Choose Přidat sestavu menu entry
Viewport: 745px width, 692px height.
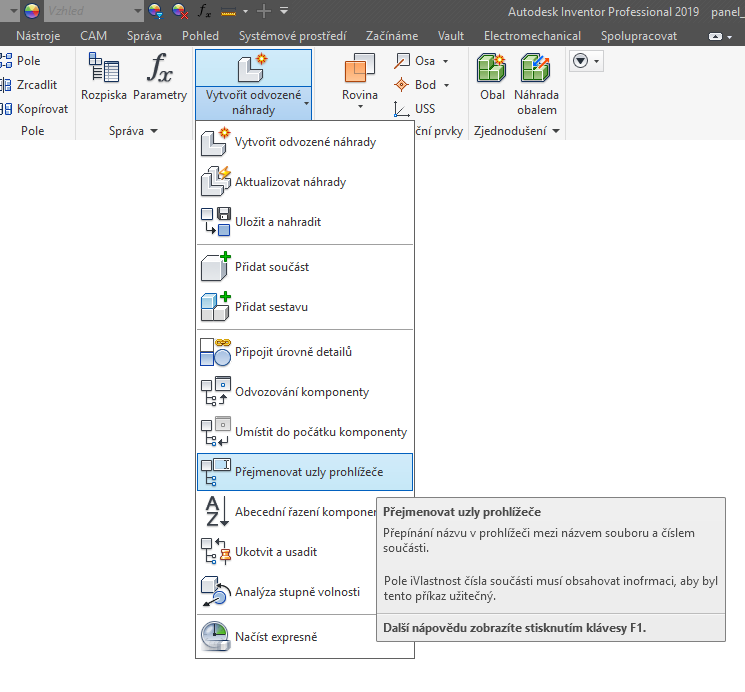(x=305, y=307)
